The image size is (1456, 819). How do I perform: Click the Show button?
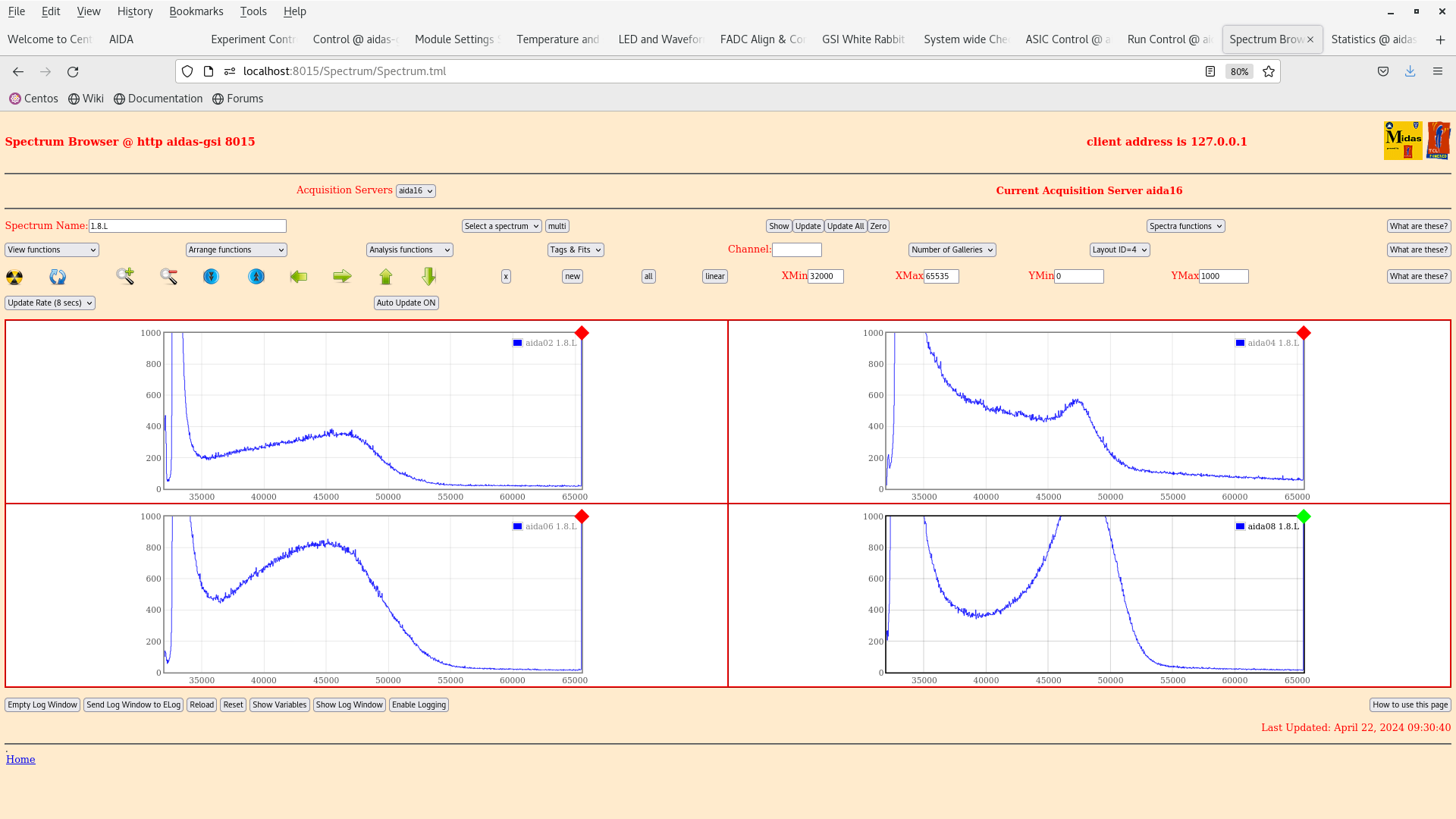tap(779, 226)
